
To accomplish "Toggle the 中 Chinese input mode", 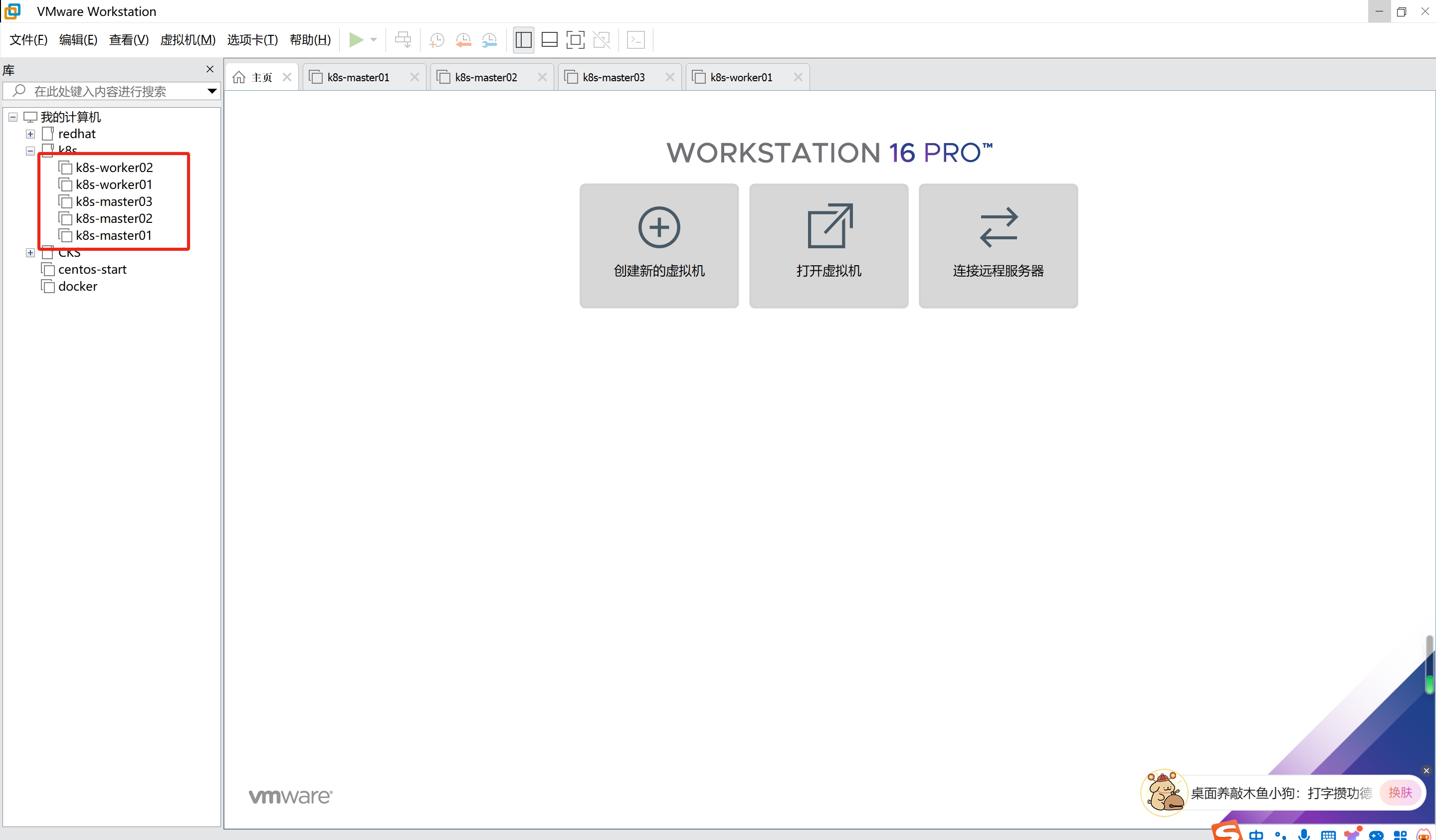I will [1256, 835].
